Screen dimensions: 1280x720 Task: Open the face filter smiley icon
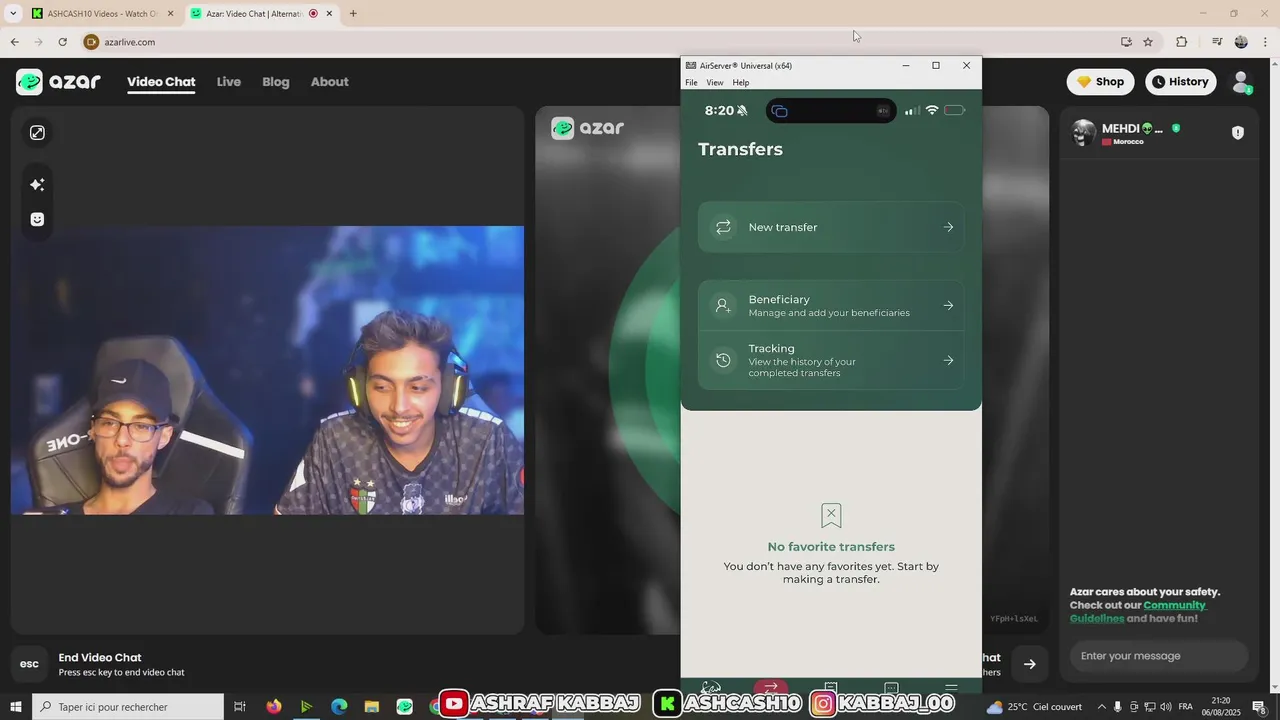[37, 219]
